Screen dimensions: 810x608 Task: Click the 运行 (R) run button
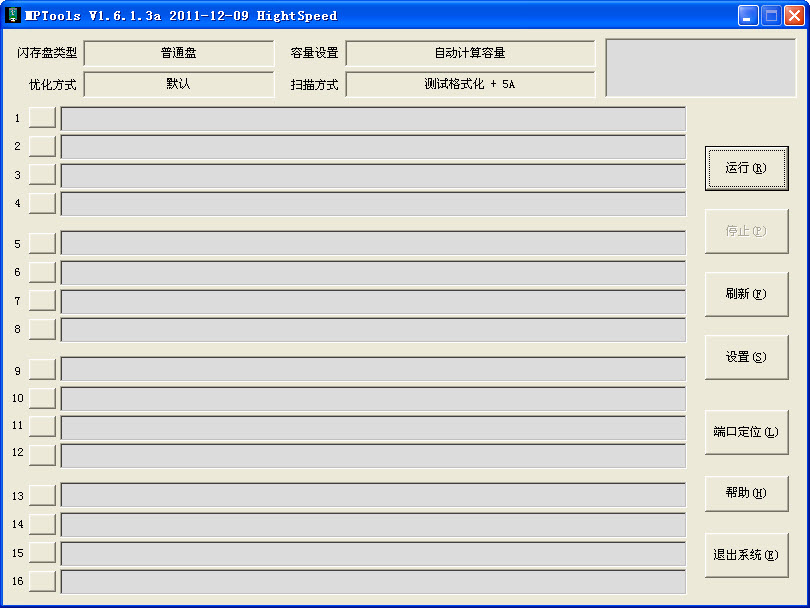click(x=746, y=168)
